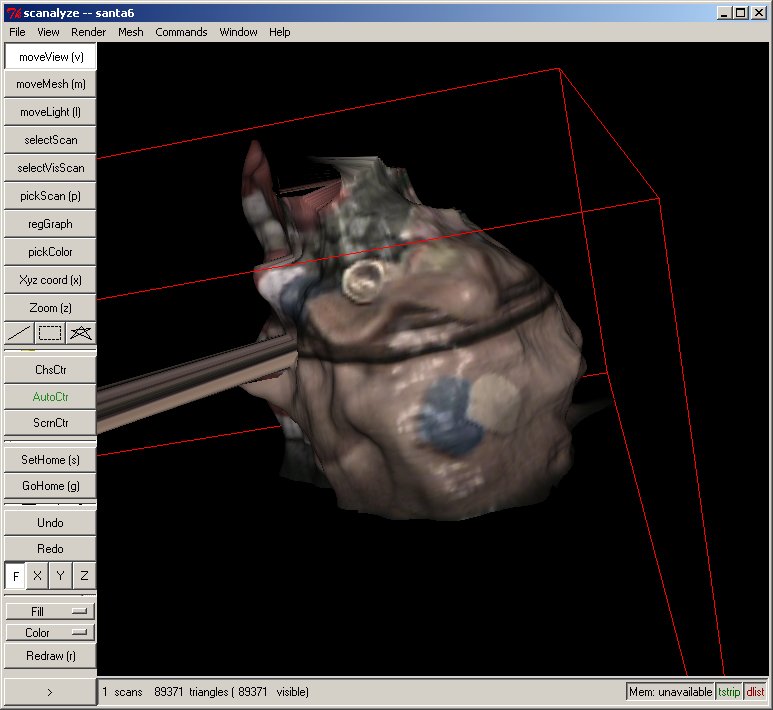Expand the side panel with > button
The width and height of the screenshot is (773, 710).
click(50, 692)
